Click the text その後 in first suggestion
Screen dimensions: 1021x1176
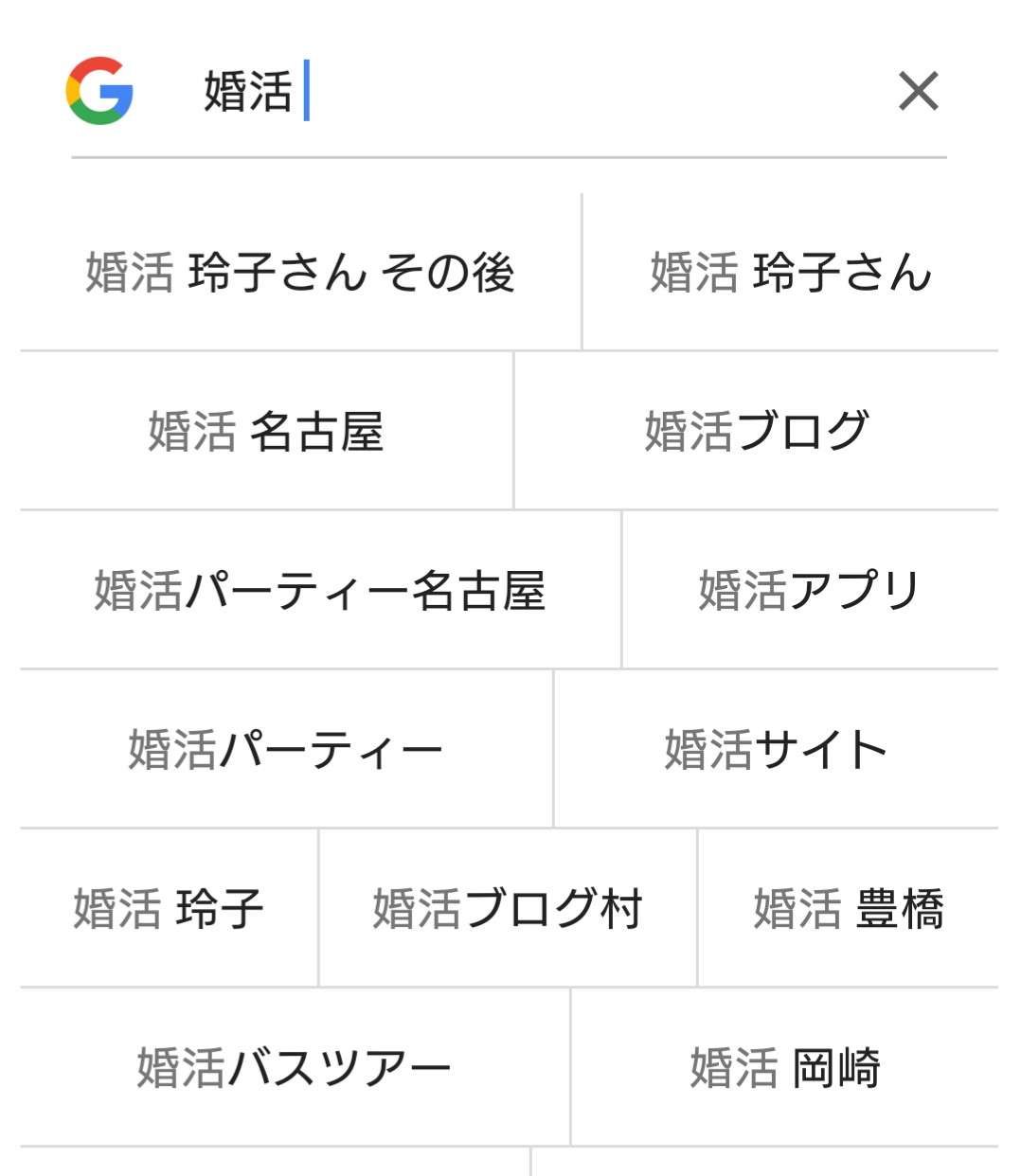[x=448, y=273]
